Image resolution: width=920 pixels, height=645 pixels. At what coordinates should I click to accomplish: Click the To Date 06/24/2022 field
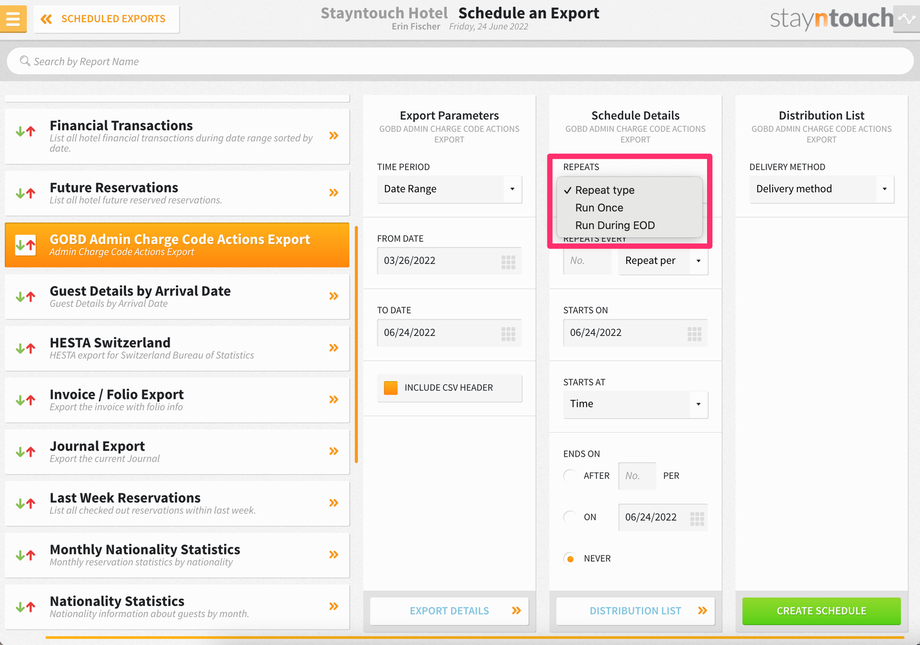pos(449,333)
